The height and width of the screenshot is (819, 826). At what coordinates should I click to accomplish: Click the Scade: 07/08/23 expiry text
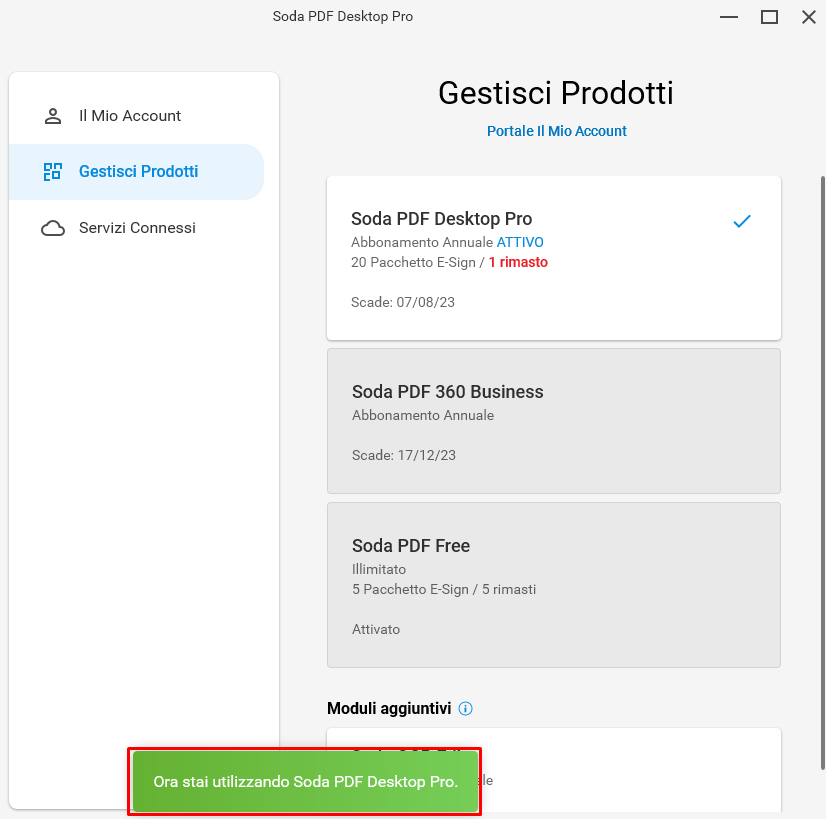point(402,302)
